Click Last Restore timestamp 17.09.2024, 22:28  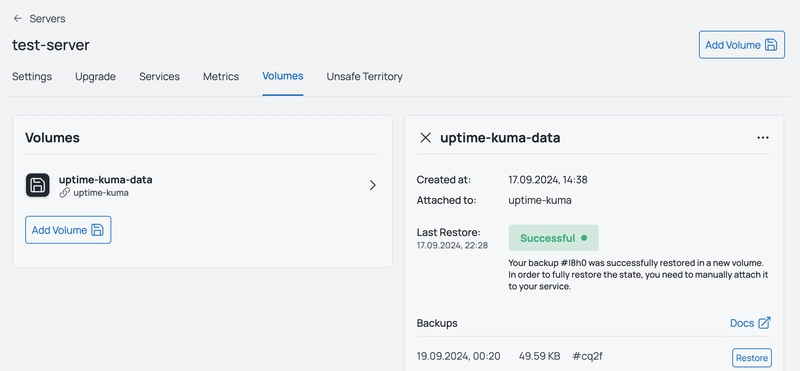[452, 245]
